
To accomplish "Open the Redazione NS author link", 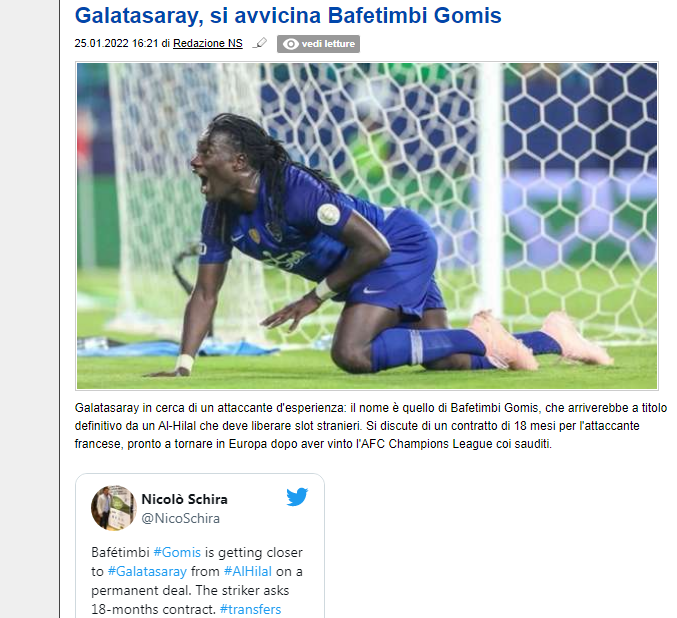I will point(208,44).
